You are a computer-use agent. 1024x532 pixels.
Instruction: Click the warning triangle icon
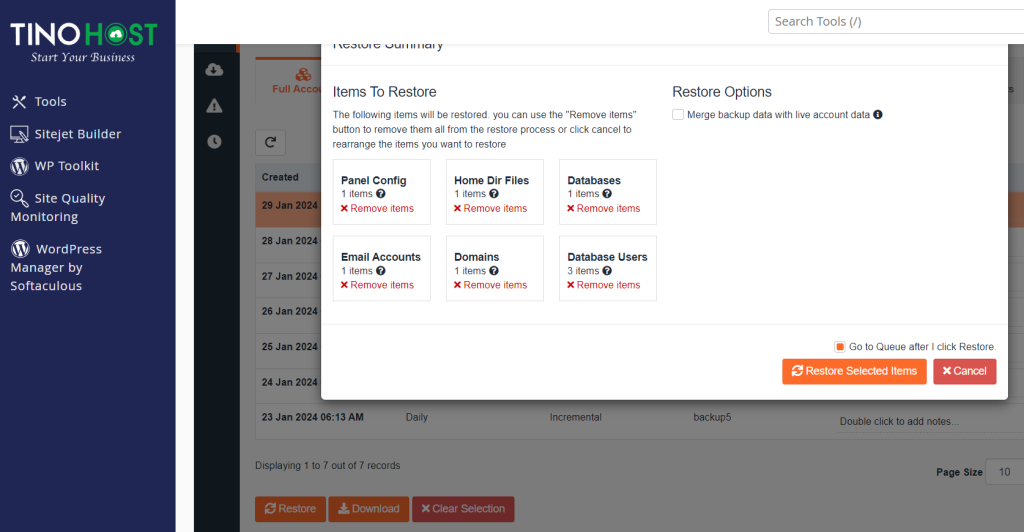click(214, 106)
